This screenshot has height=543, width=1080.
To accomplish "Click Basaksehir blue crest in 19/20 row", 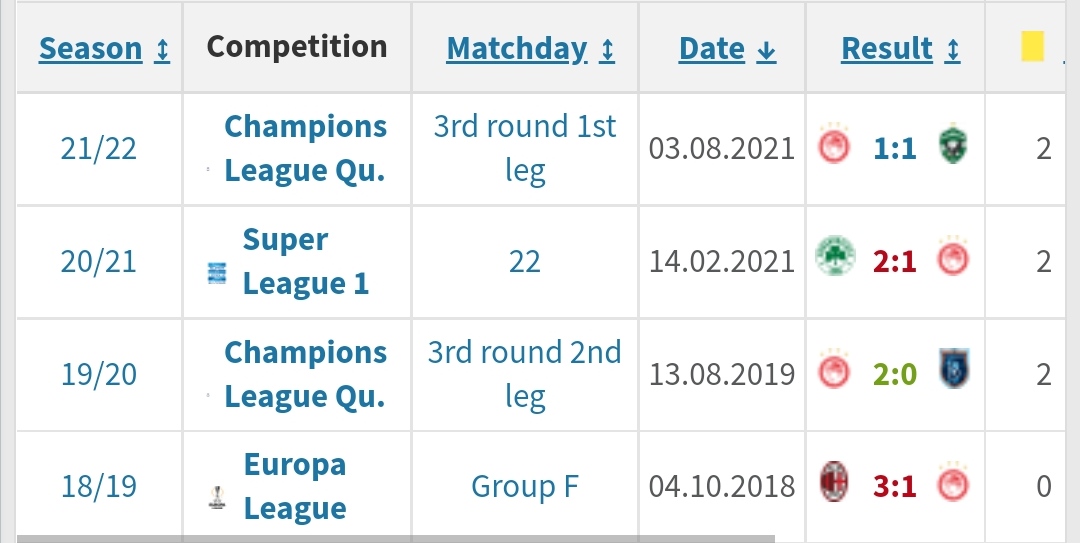I will (954, 370).
